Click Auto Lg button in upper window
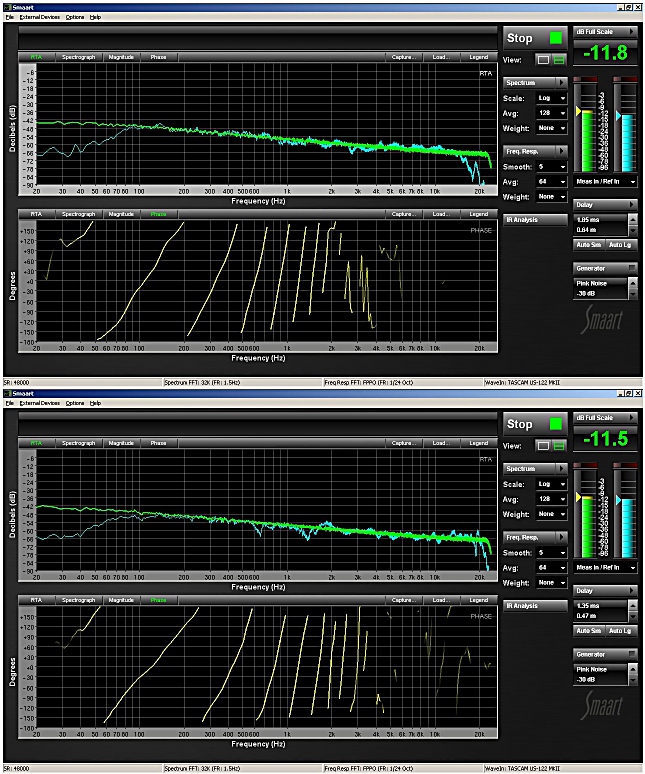 [620, 244]
